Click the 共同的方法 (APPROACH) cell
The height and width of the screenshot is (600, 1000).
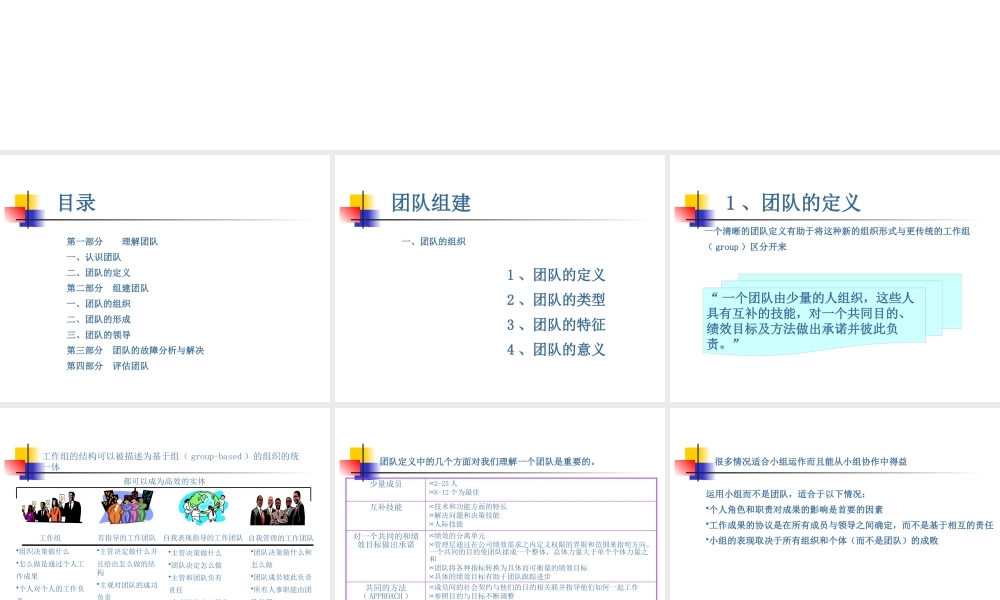386,592
